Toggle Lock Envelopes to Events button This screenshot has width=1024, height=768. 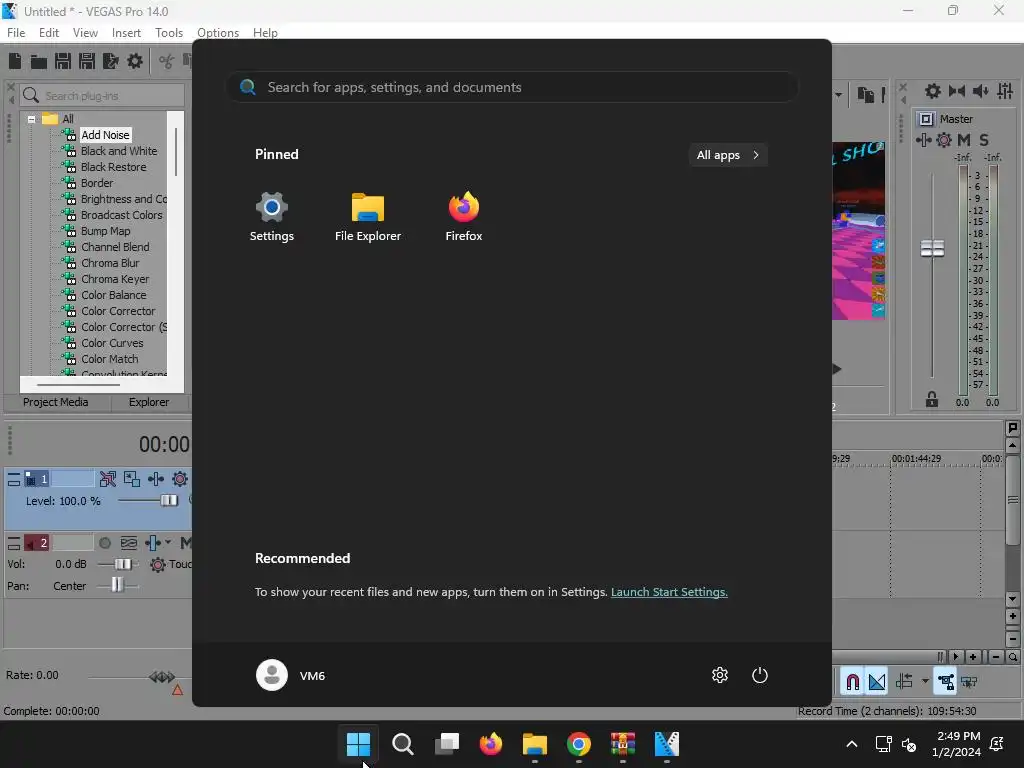tap(946, 682)
